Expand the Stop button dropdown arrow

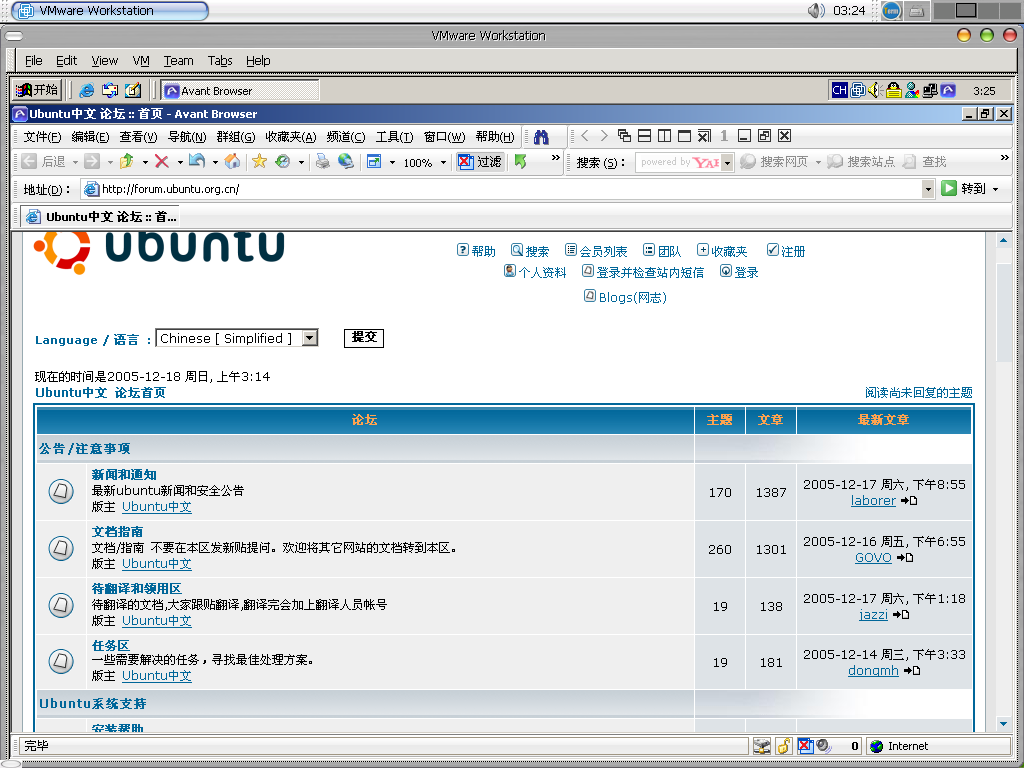(180, 162)
